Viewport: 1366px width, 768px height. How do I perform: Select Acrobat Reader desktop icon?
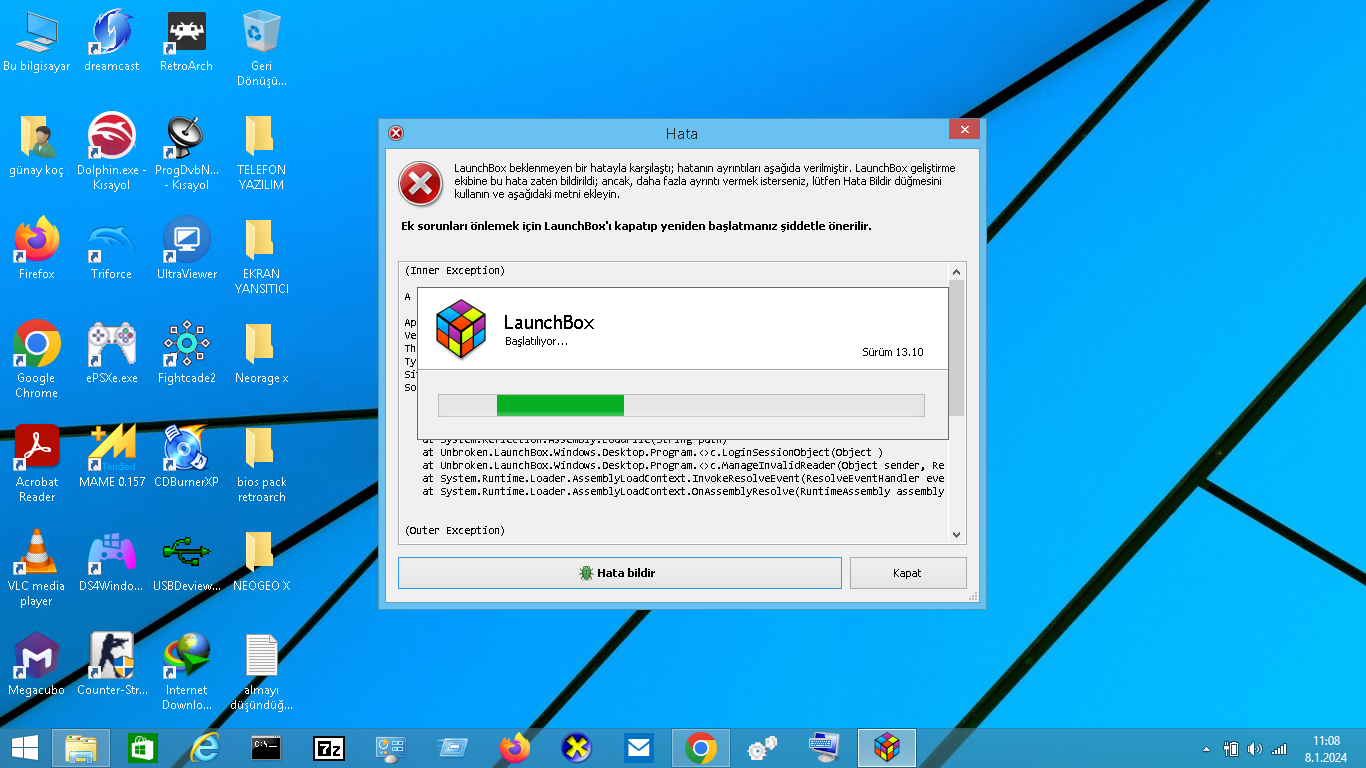point(37,464)
